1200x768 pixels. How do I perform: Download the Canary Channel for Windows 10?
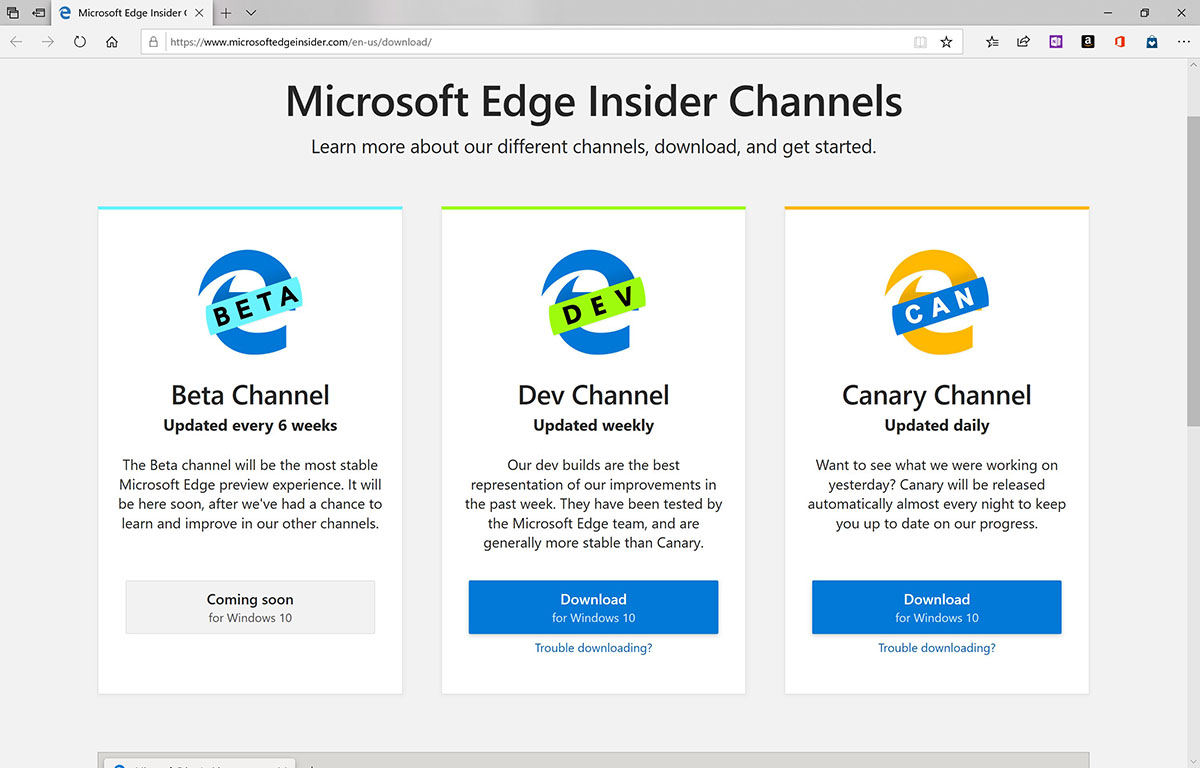coord(937,607)
